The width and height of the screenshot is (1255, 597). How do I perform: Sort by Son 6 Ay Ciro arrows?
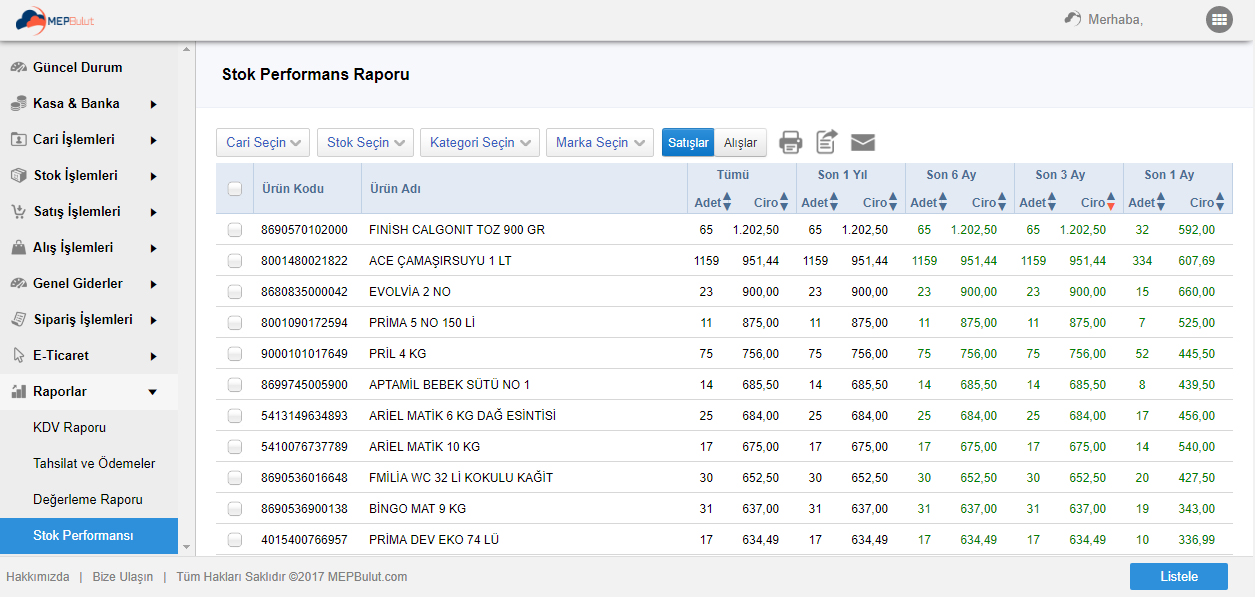[x=1003, y=202]
